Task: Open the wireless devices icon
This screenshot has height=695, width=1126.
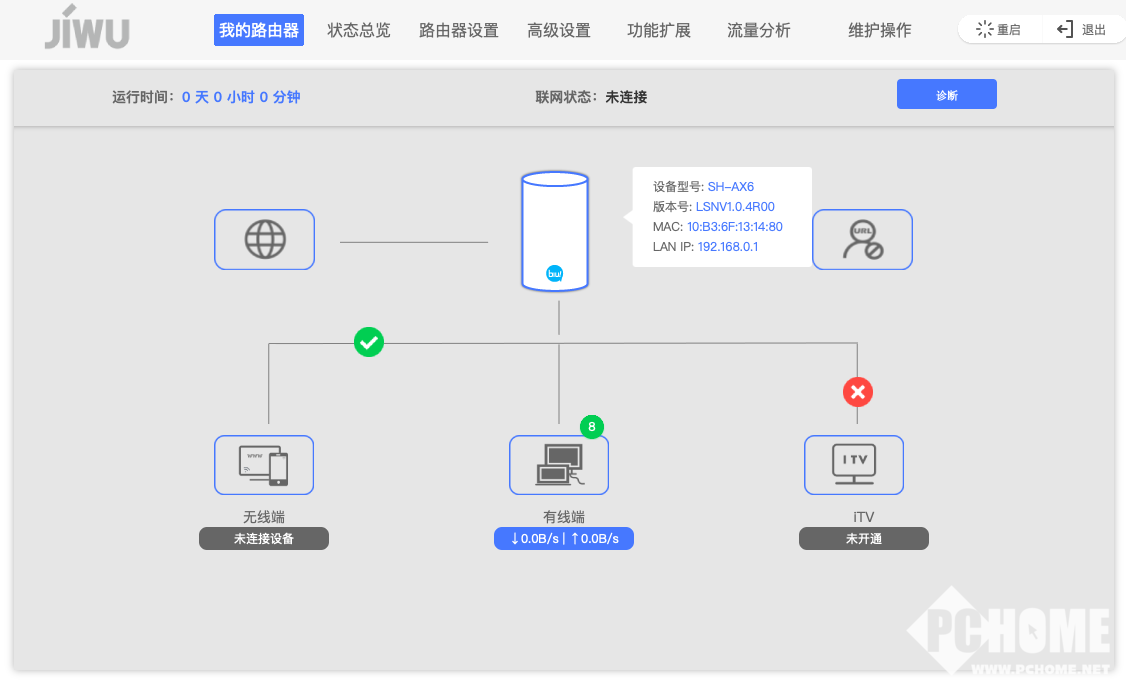Action: pyautogui.click(x=264, y=465)
